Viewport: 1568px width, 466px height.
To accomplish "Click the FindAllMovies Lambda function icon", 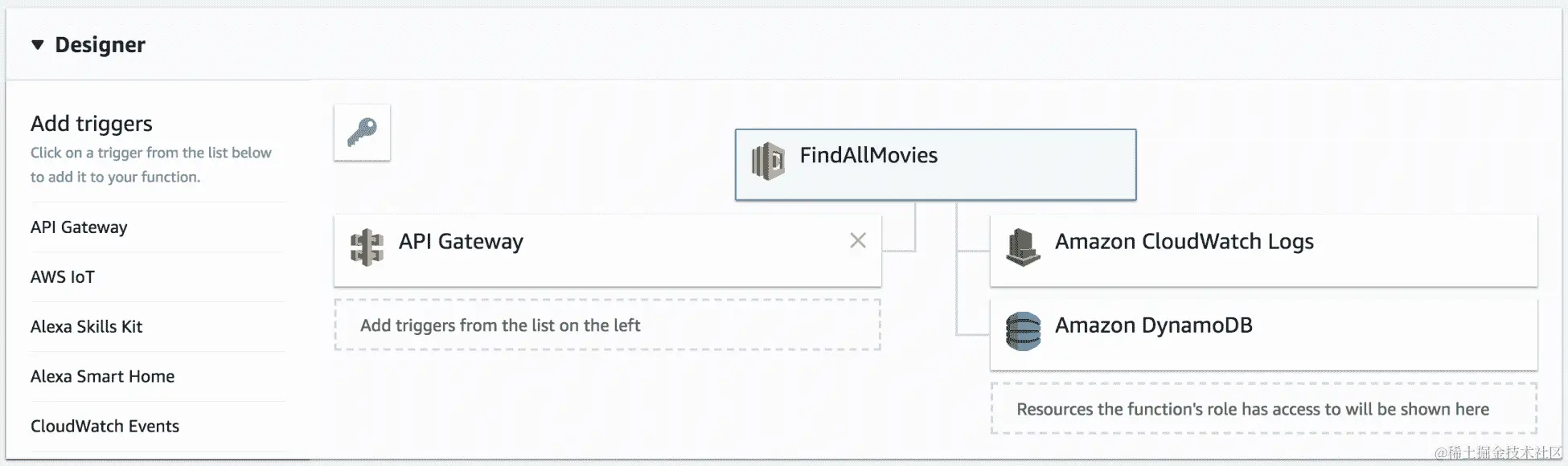I will (768, 161).
